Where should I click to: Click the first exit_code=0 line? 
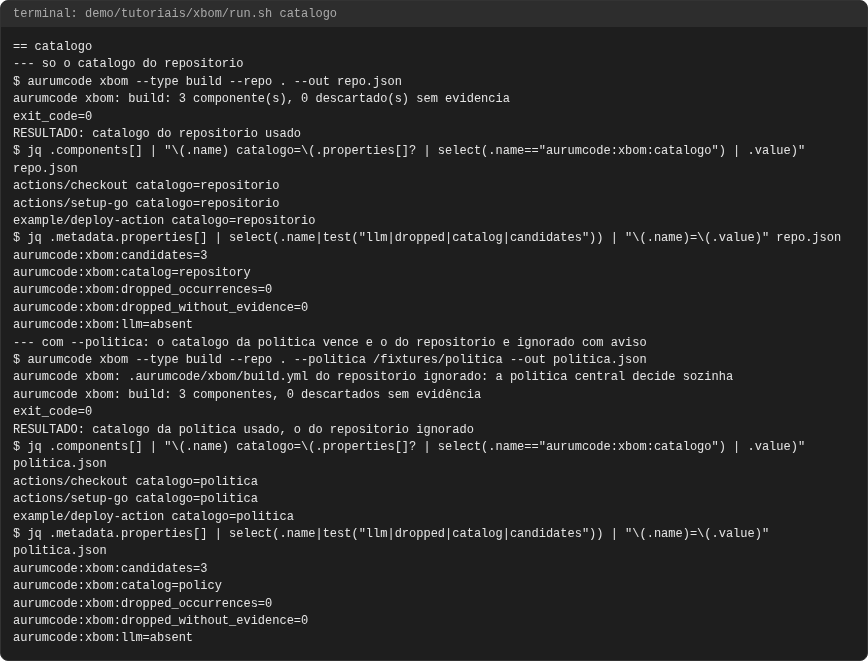click(53, 116)
